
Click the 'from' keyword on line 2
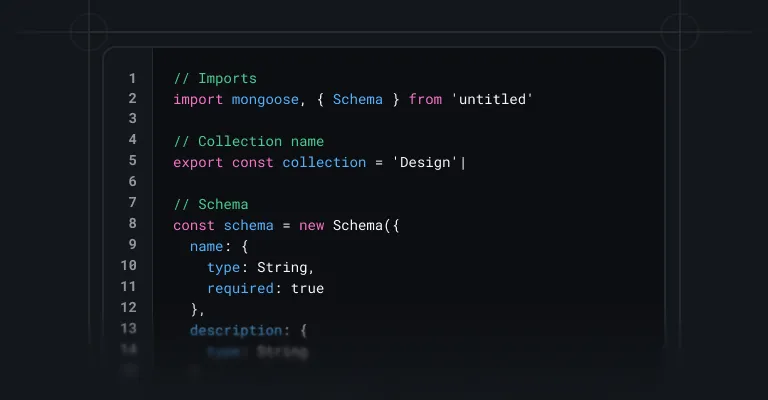coord(425,99)
